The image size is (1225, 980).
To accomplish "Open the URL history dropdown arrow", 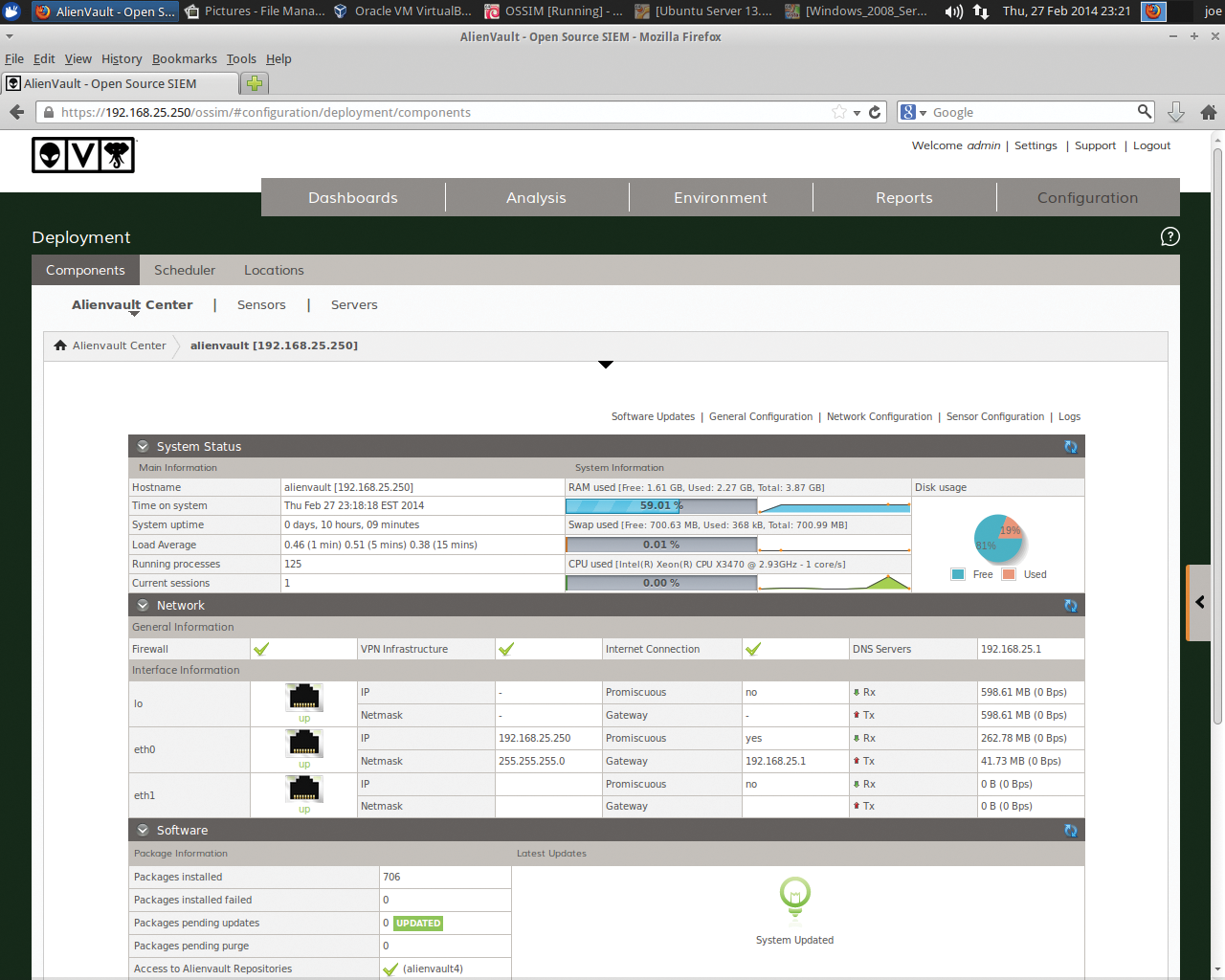I will (x=857, y=113).
